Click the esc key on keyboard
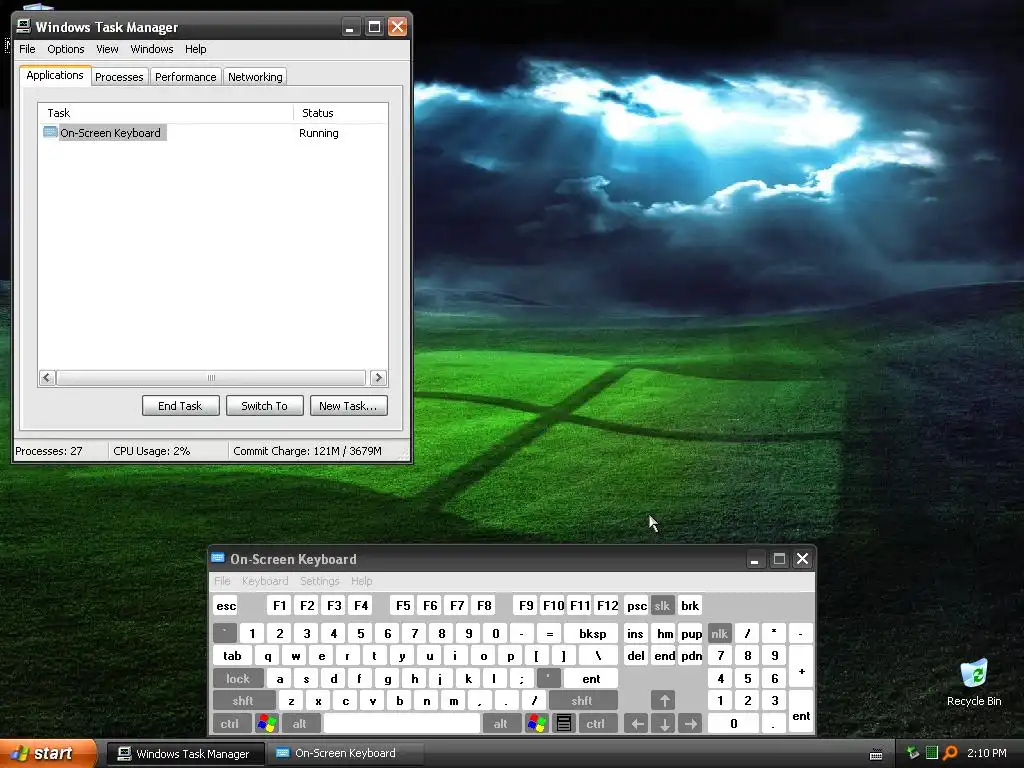 (226, 605)
